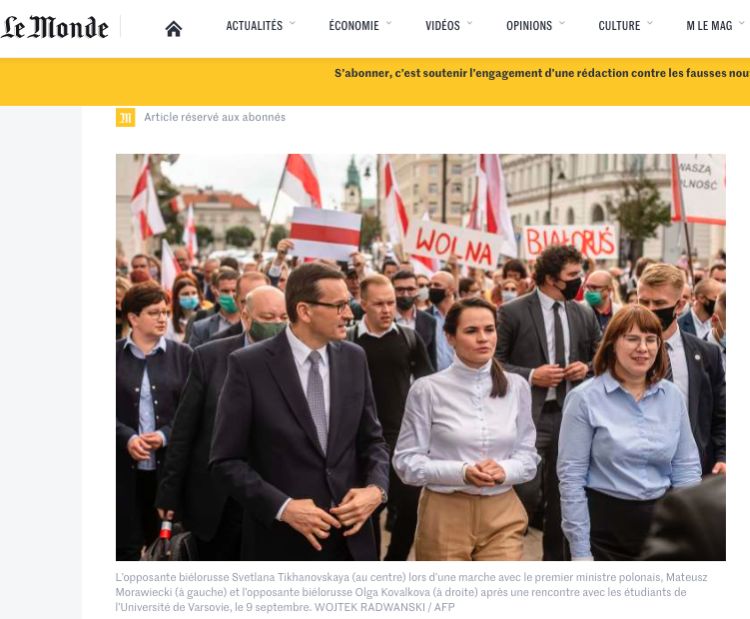Click the Le Monde logo
Screen dimensions: 750x619
pos(54,27)
